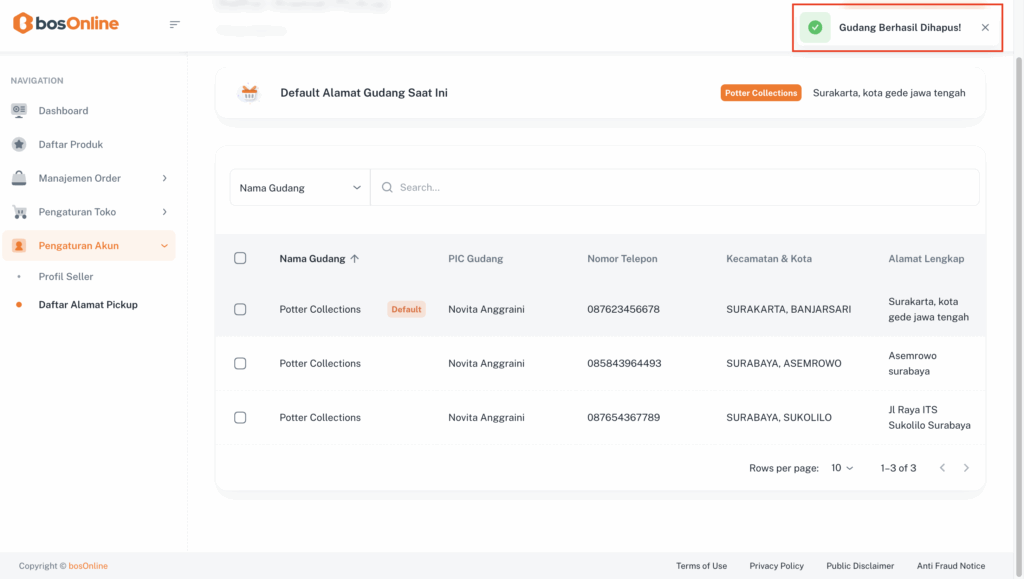
Task: Select Daftar Alamat Pickup menu item
Action: pos(88,304)
